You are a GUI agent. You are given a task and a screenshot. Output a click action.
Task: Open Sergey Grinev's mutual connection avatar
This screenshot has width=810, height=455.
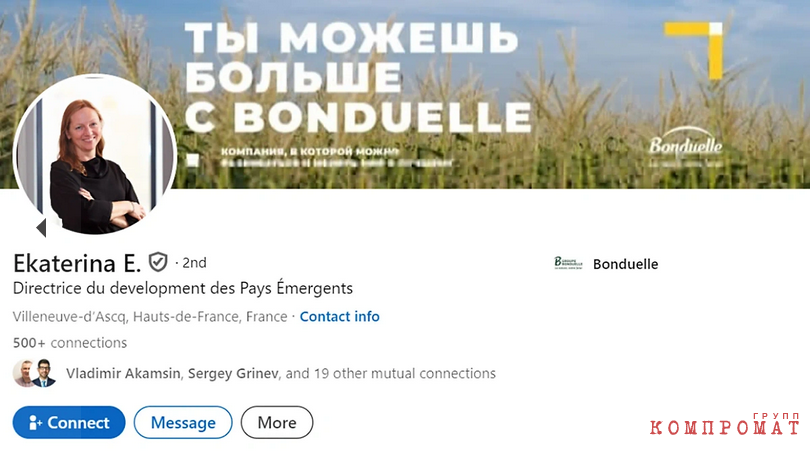(44, 373)
